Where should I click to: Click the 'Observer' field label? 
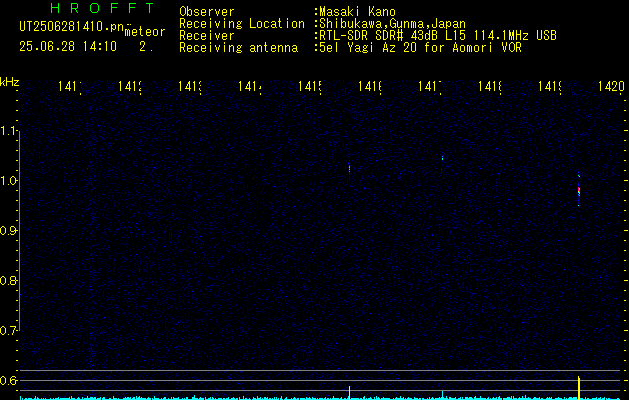point(207,12)
